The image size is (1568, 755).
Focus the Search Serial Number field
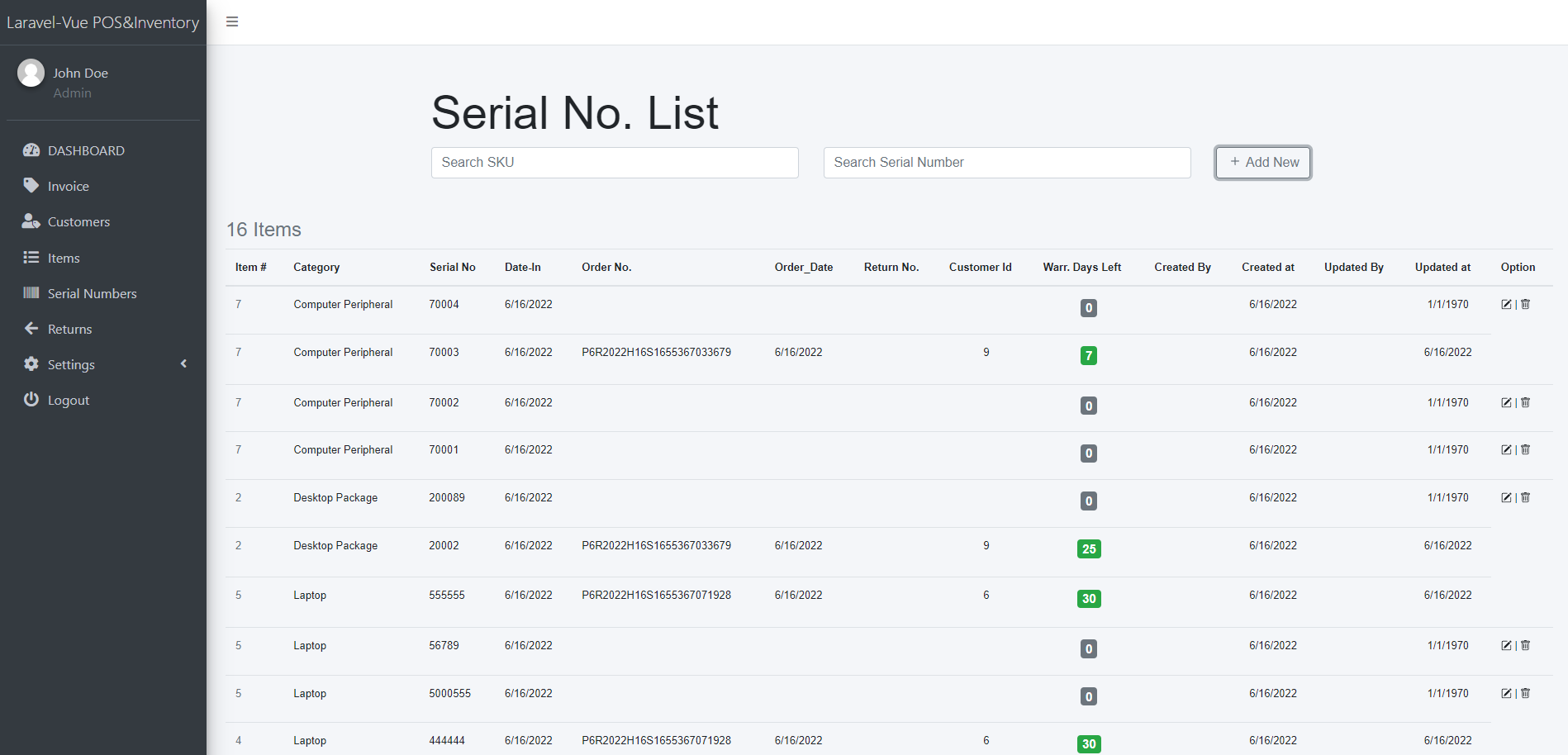point(1007,162)
